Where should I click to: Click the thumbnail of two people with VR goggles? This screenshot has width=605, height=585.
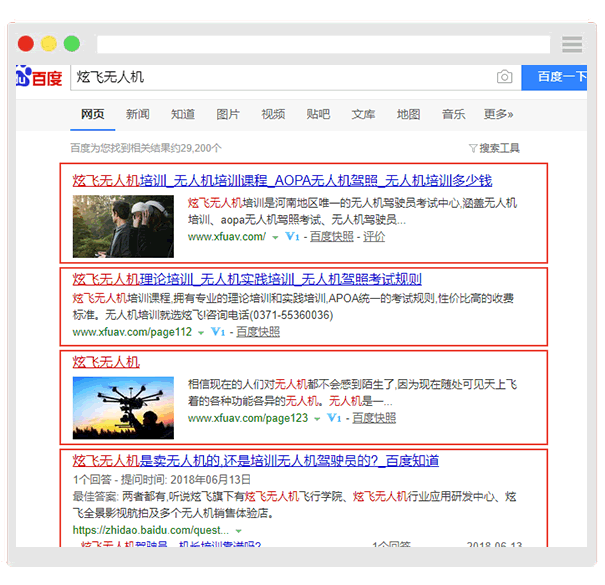pyautogui.click(x=123, y=226)
